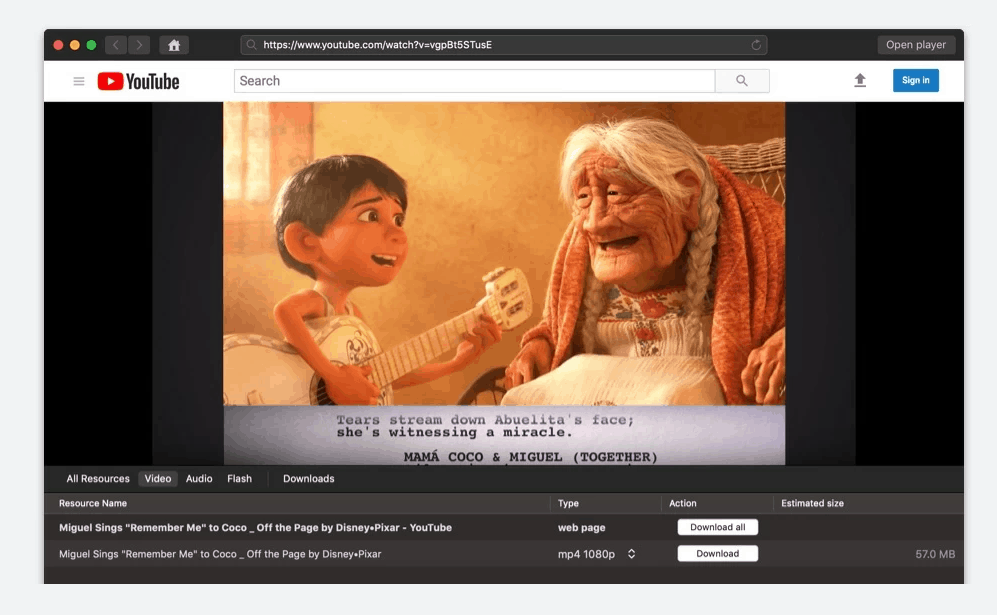Select the 'Off the Page by Disney•Pixar' video row
The image size is (997, 615).
tap(504, 554)
